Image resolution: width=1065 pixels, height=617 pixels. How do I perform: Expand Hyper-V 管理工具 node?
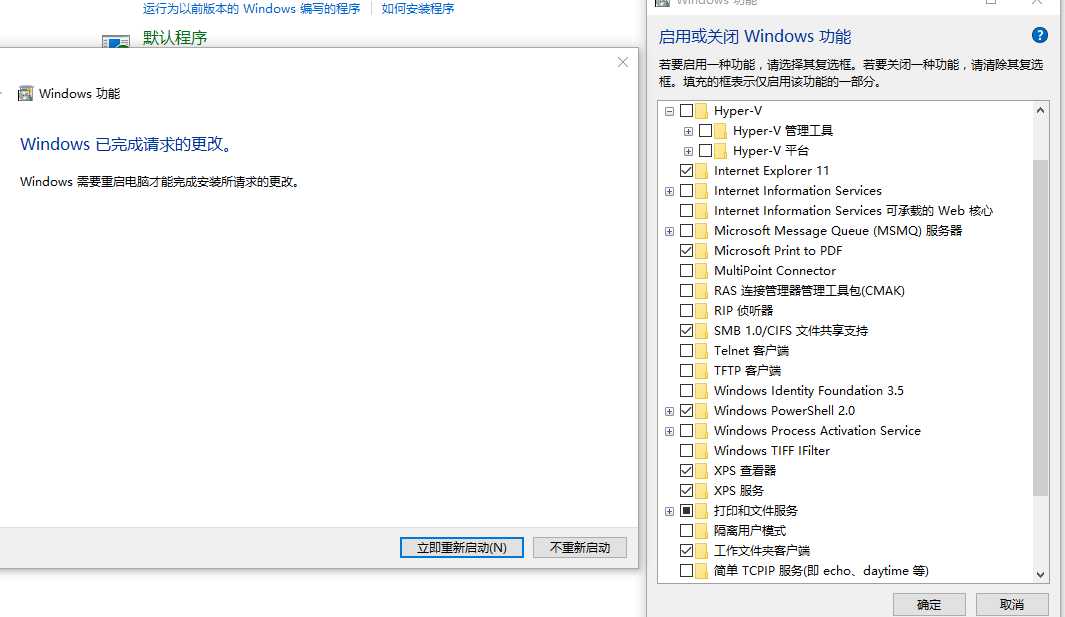pos(689,131)
